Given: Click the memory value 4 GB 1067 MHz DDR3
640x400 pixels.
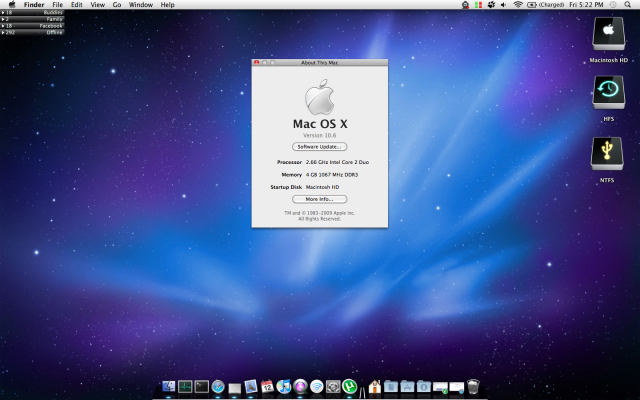Looking at the screenshot, I should click(332, 175).
